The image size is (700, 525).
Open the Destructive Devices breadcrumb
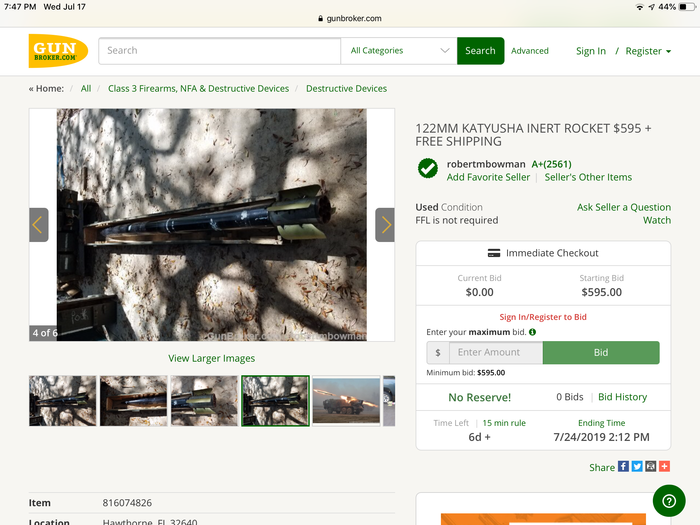346,89
